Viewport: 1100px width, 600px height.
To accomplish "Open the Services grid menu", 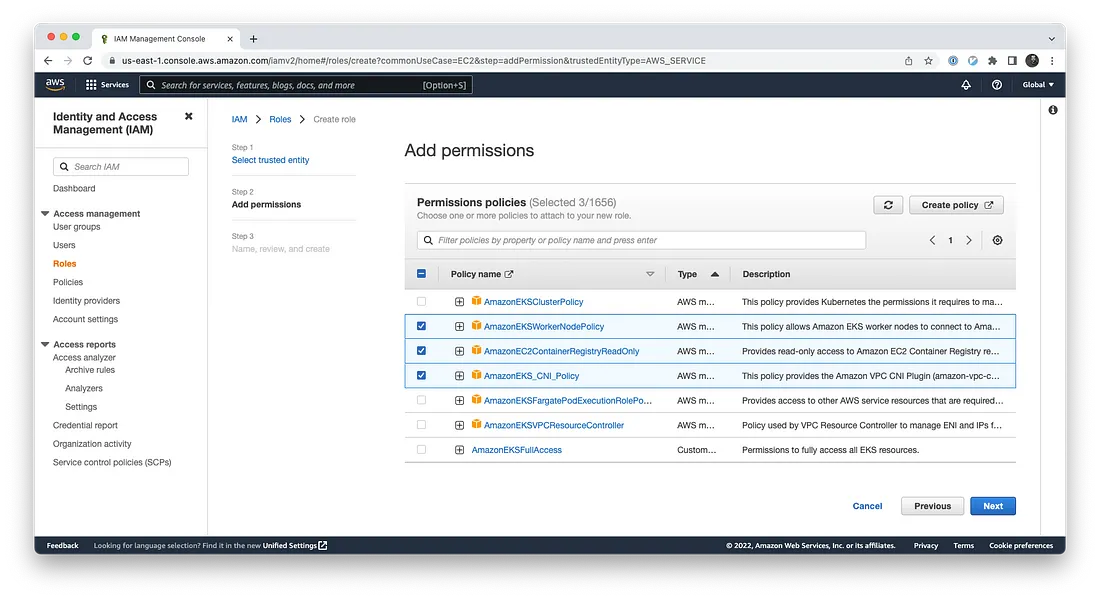I will [107, 85].
